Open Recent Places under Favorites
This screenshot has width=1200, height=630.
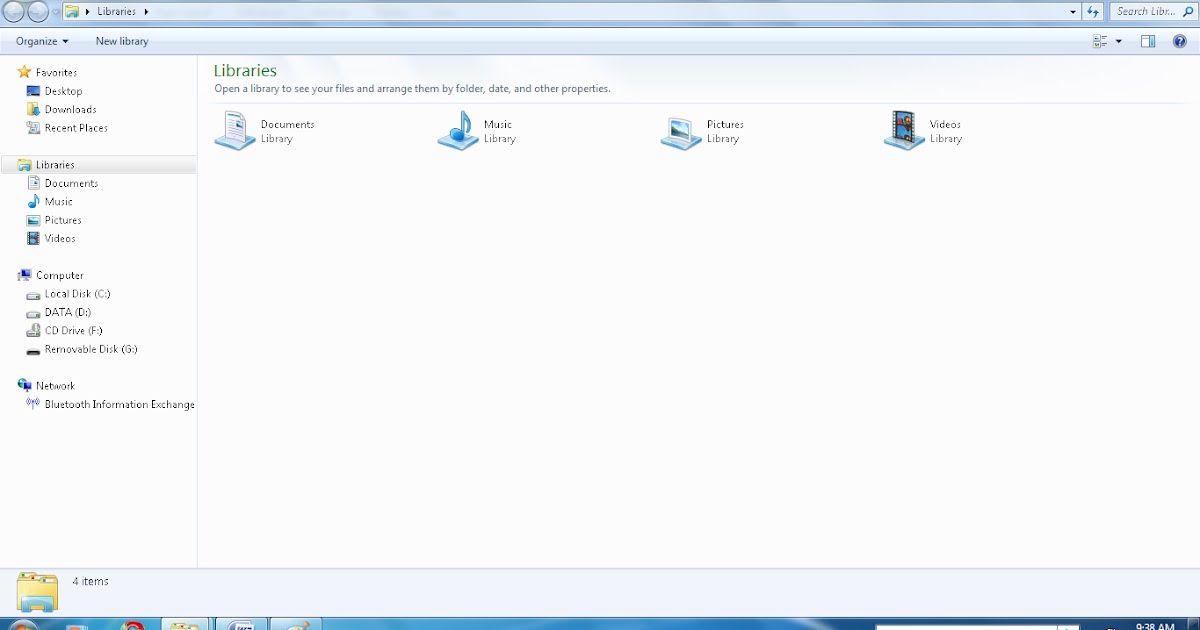[x=76, y=128]
